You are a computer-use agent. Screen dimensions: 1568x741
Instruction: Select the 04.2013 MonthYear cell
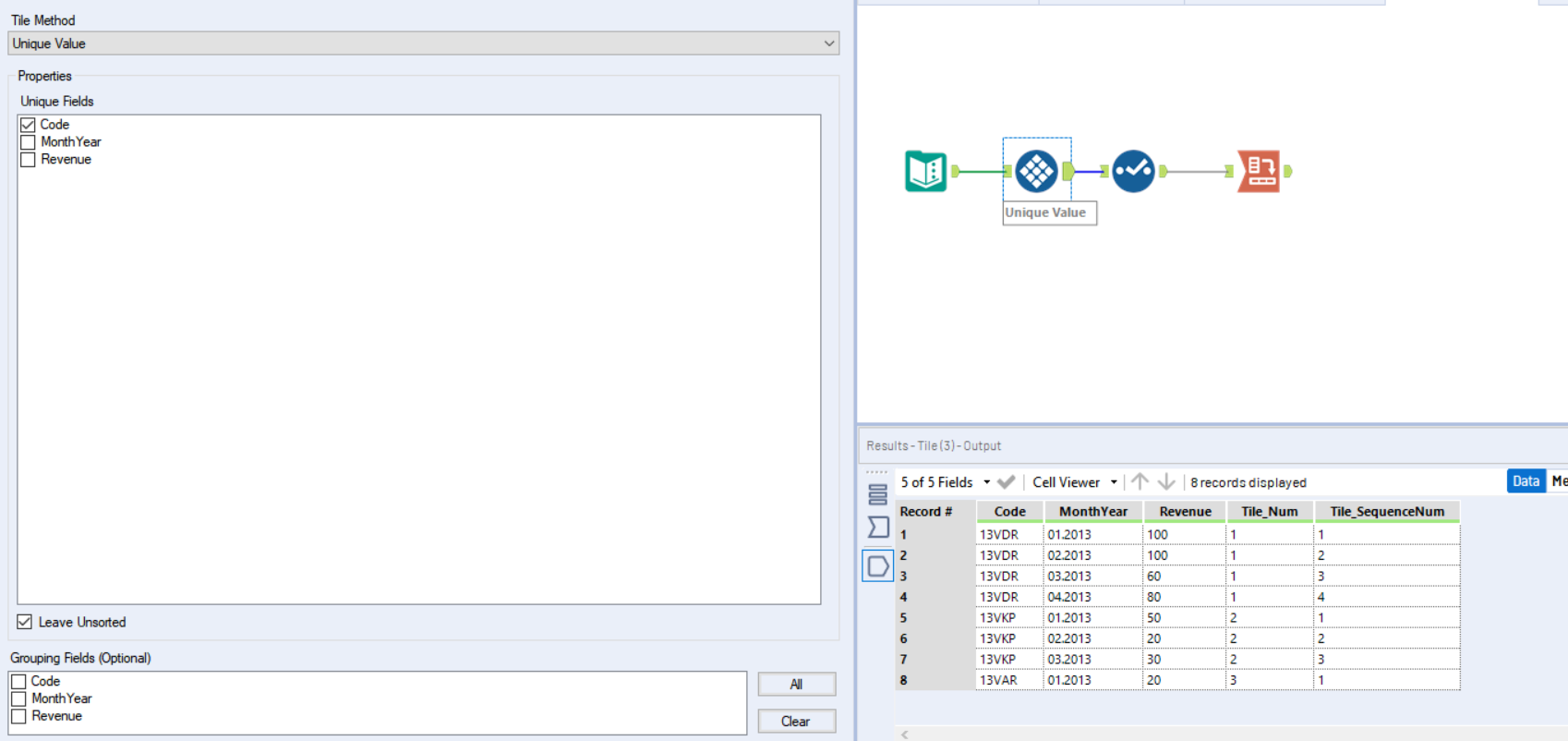click(1093, 597)
